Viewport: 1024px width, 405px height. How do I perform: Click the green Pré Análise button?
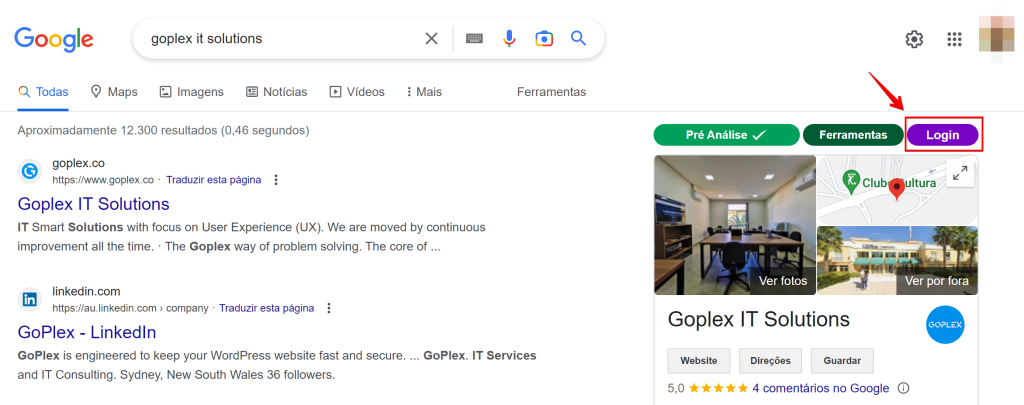click(x=726, y=135)
